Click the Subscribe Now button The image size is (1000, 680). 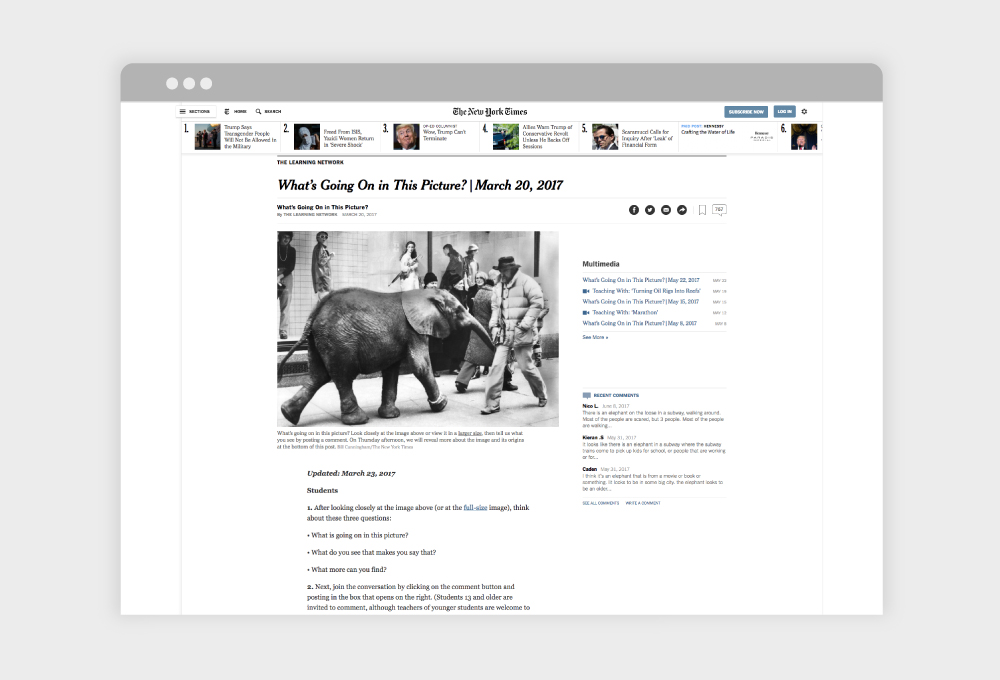click(x=746, y=112)
